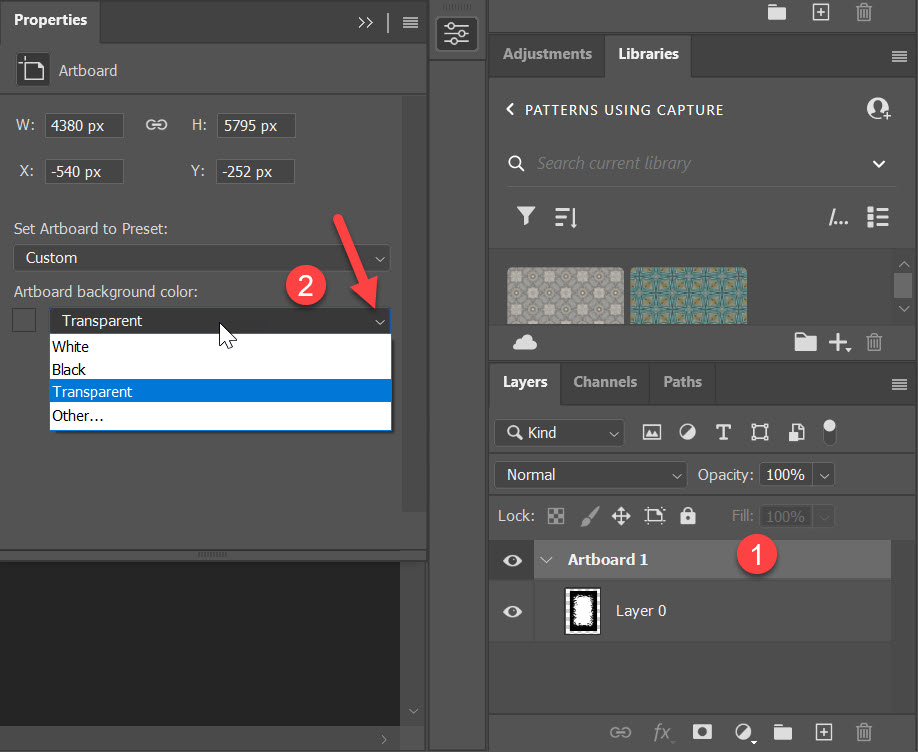Filter layers by Type using the T icon
Screen dimensions: 918x752
tap(723, 431)
